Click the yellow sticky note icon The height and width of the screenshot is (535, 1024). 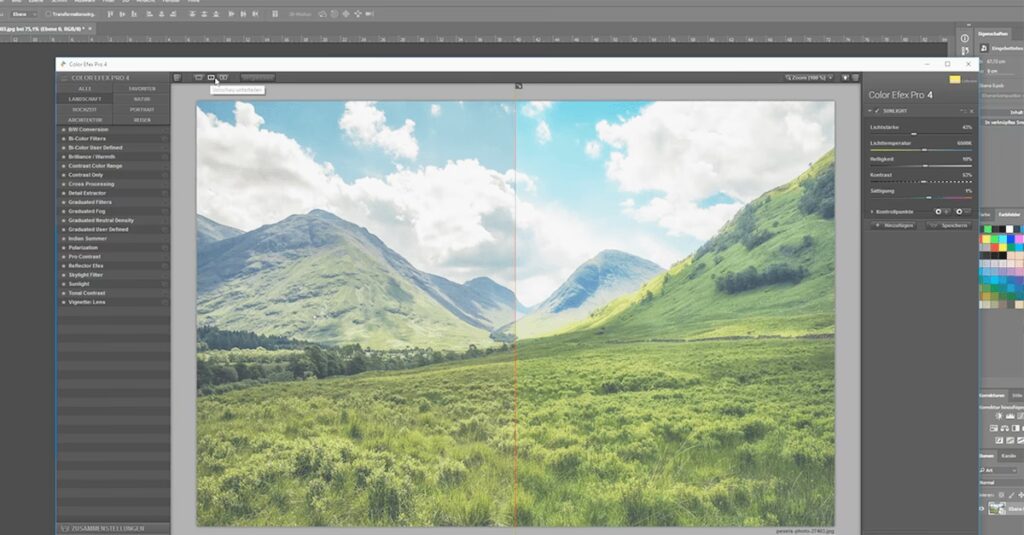pyautogui.click(x=955, y=80)
